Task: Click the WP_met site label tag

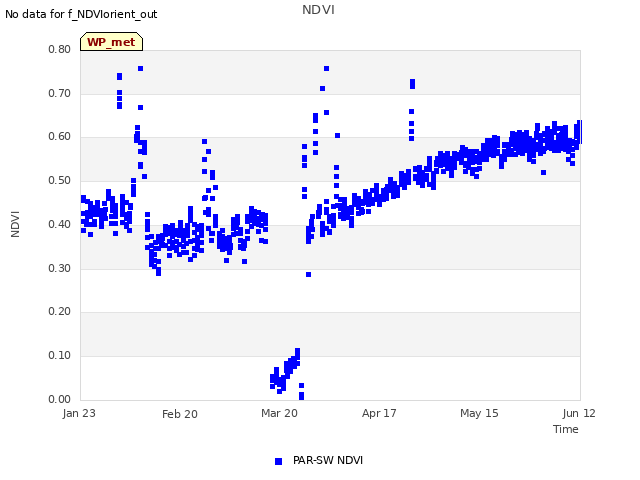Action: click(111, 42)
